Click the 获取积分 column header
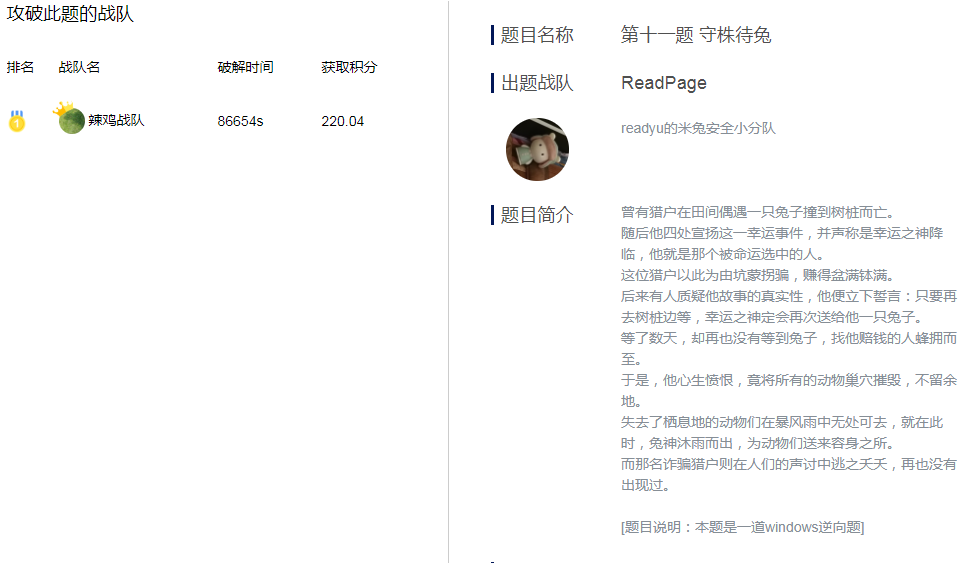 point(349,67)
